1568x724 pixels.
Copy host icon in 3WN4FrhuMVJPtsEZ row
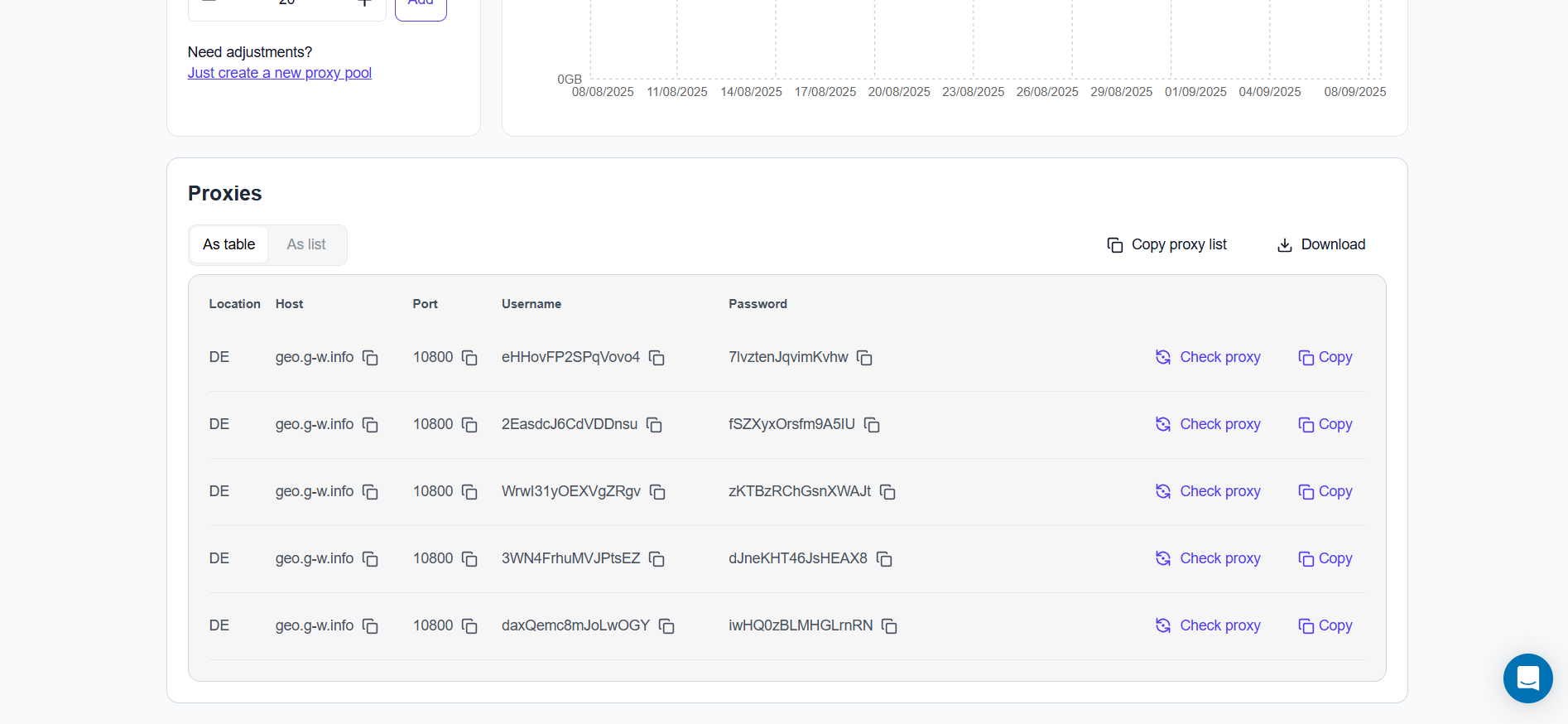(x=370, y=559)
